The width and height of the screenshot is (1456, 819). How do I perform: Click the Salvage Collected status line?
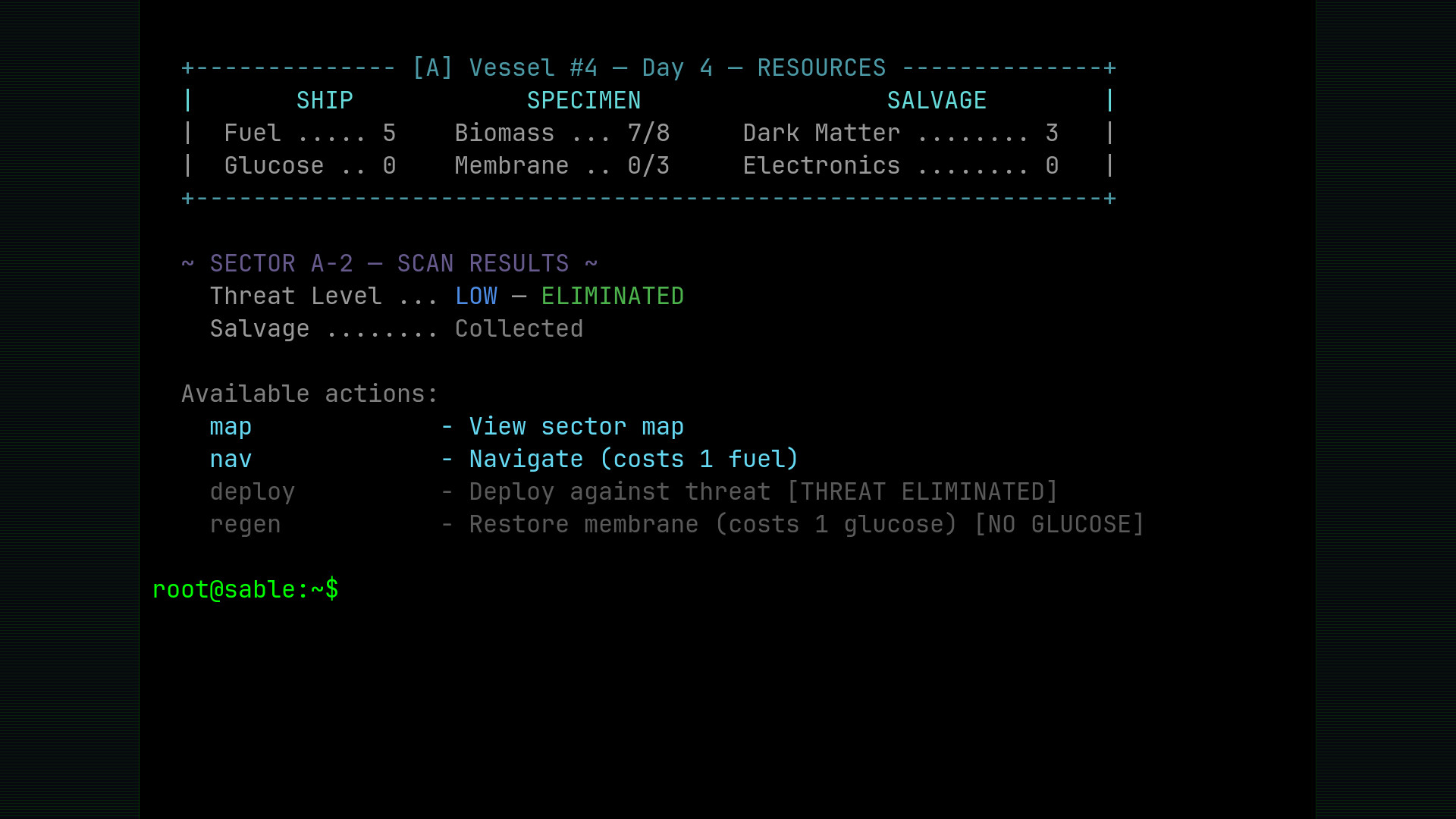point(397,328)
